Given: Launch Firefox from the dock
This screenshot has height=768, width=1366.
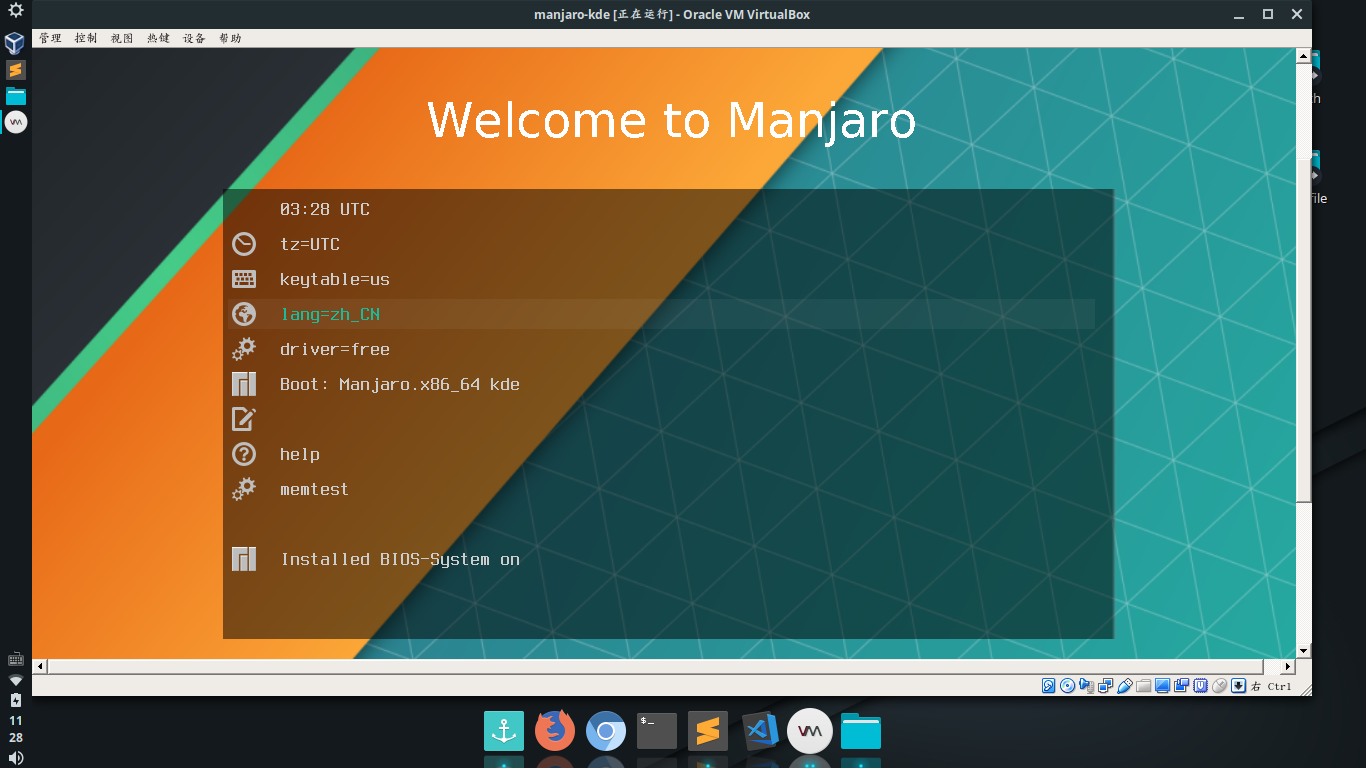Looking at the screenshot, I should click(x=555, y=731).
